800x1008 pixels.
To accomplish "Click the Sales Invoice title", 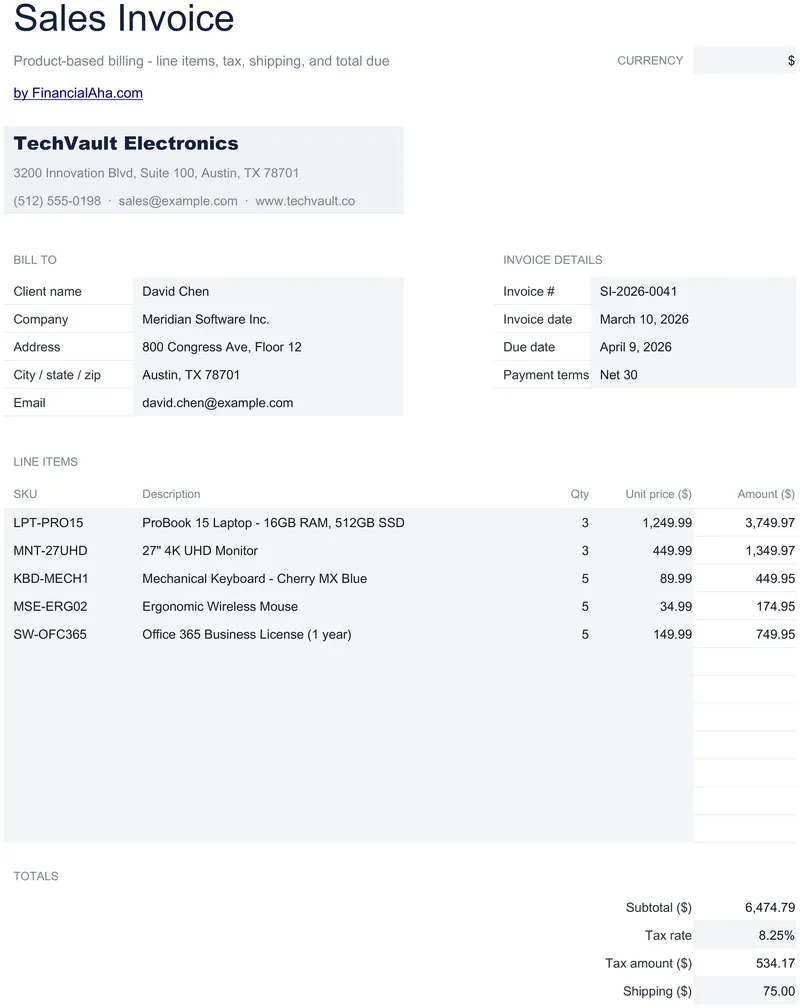I will [124, 17].
